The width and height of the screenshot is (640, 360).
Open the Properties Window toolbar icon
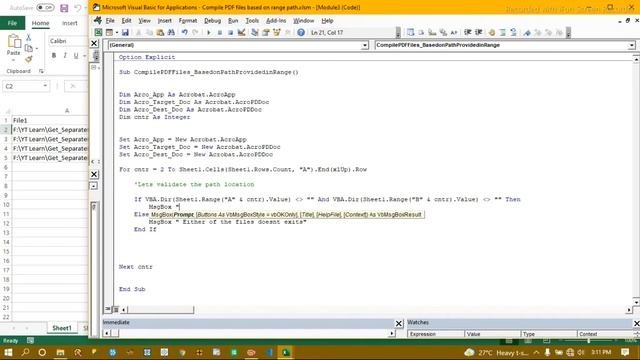click(x=266, y=32)
